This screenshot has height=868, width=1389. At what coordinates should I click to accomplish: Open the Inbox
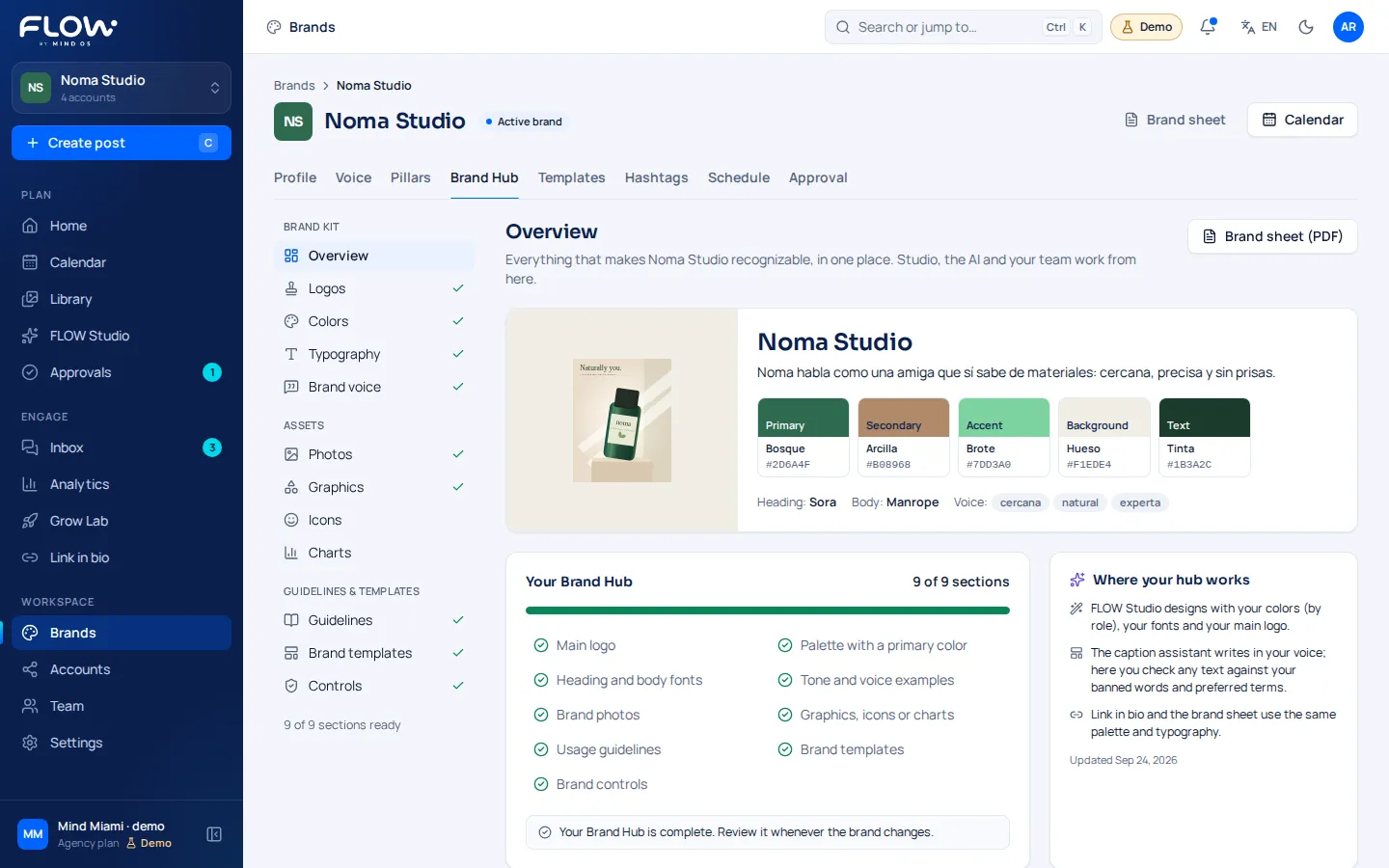point(122,448)
